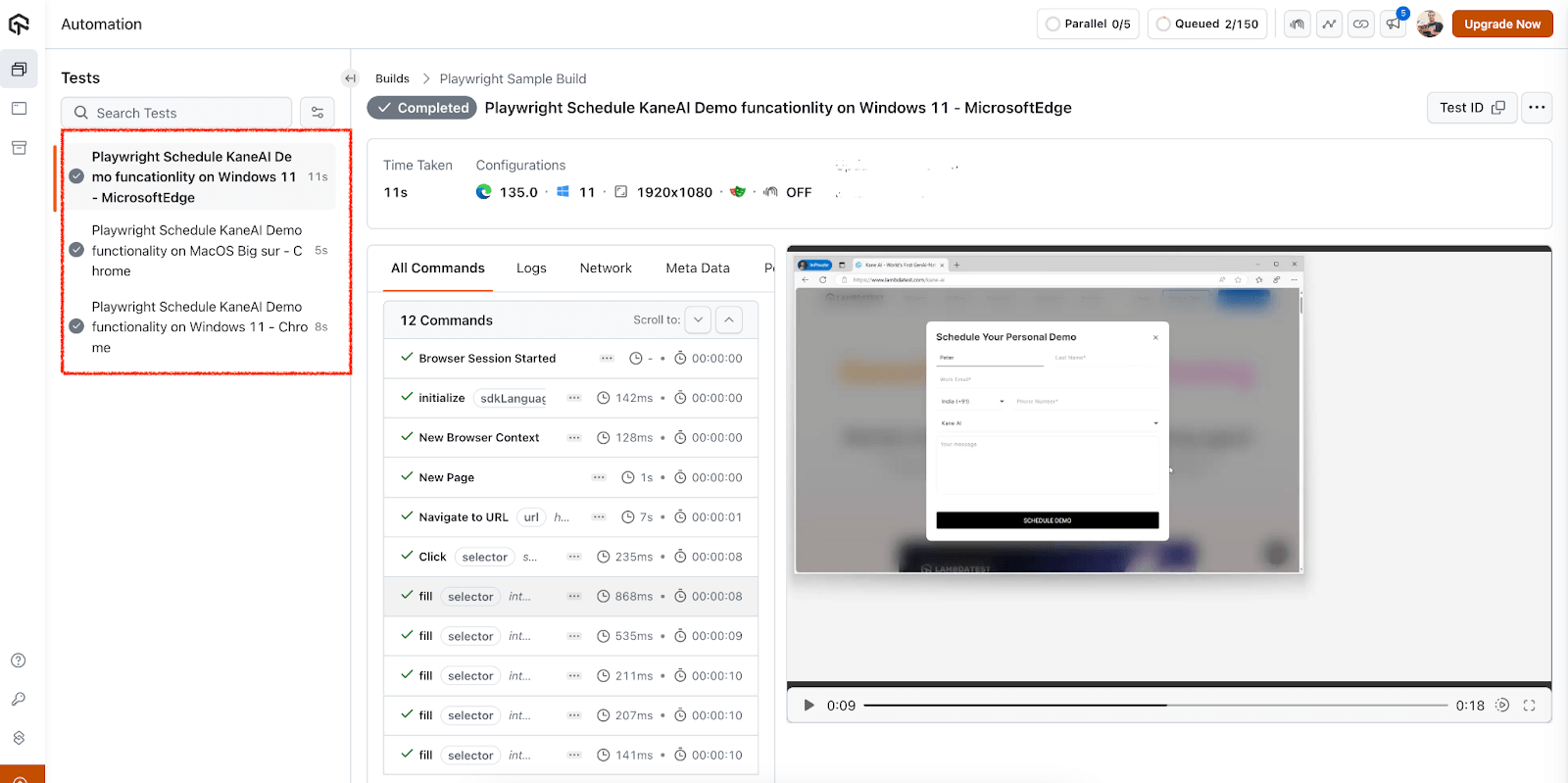Open the settings hexagon icon in sidebar
Screen dimensions: 1568x783
click(18, 738)
